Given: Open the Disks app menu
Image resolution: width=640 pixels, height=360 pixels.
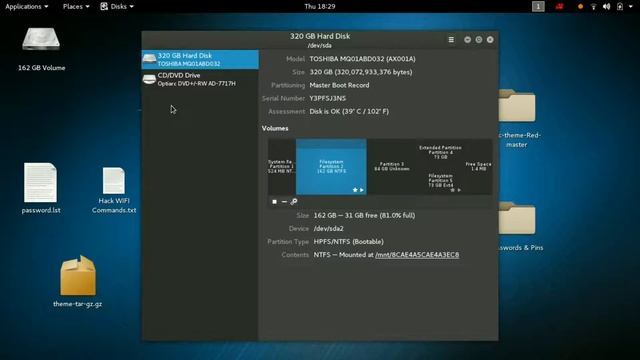Looking at the screenshot, I should [117, 7].
